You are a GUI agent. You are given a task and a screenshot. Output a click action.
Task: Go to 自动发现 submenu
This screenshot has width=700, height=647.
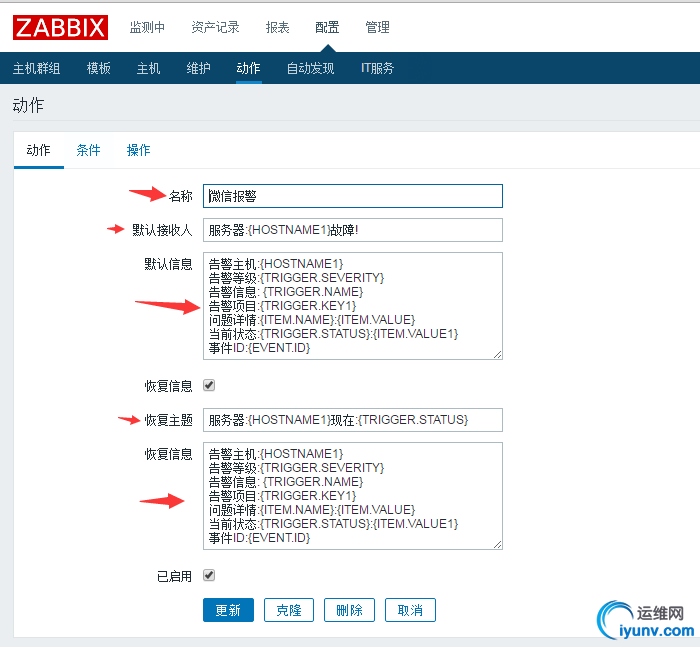pyautogui.click(x=310, y=68)
